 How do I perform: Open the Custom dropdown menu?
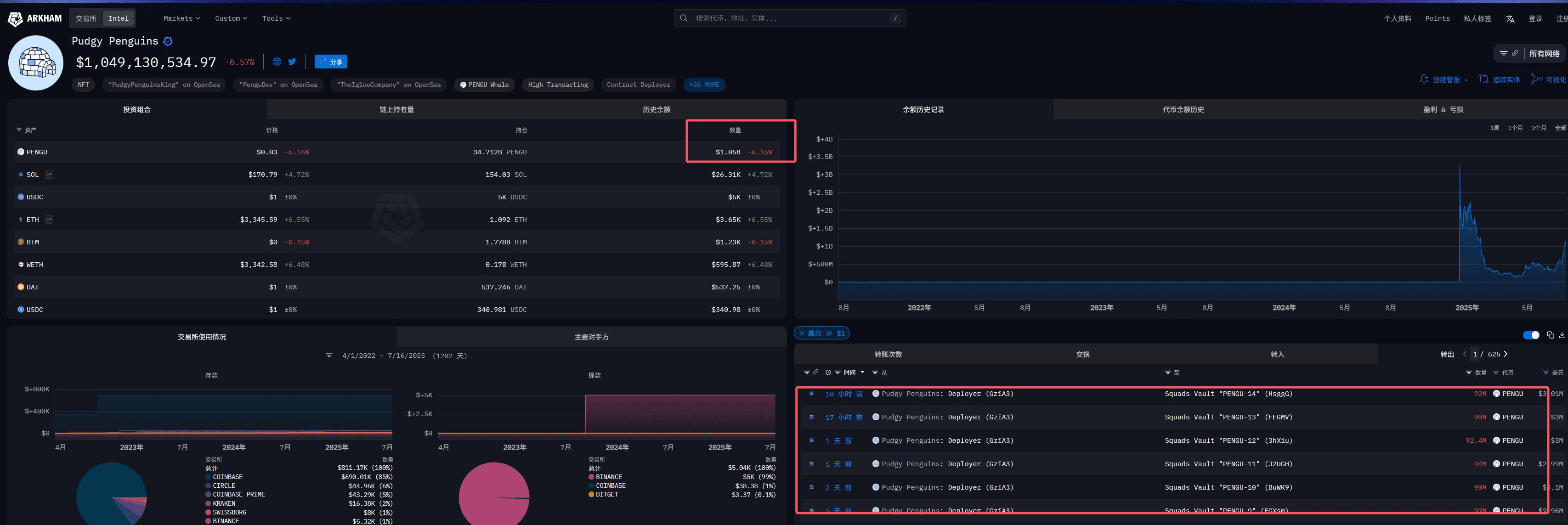(231, 18)
